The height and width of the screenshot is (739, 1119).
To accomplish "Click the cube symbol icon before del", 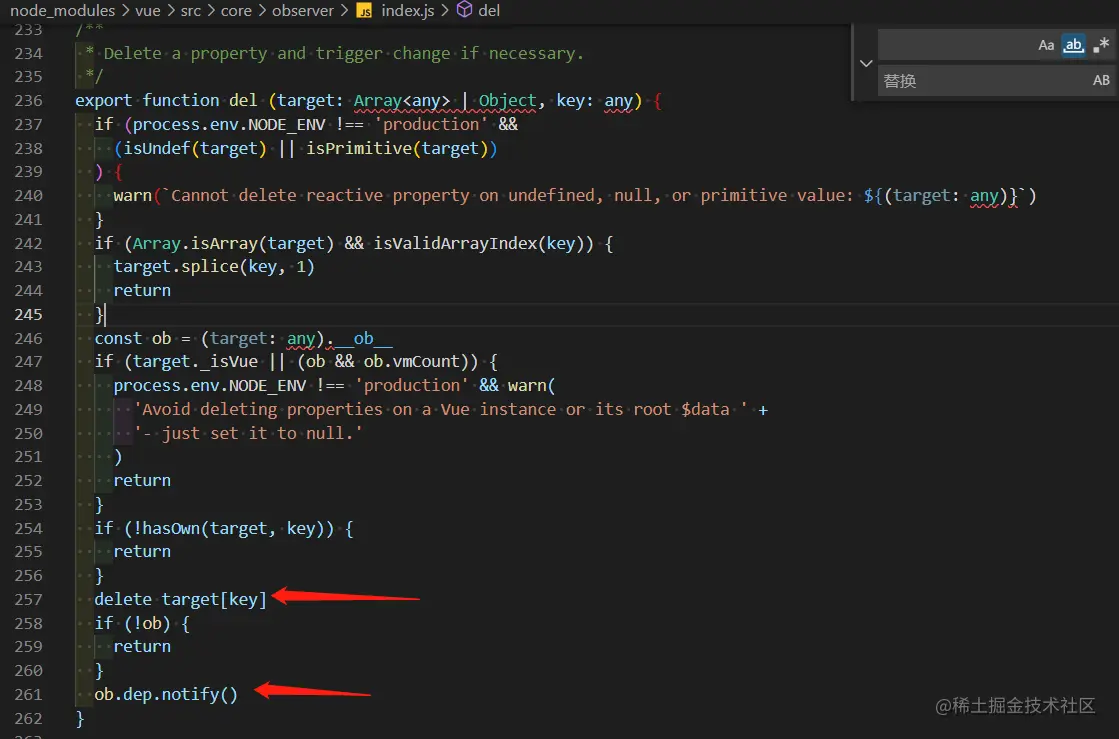I will click(465, 10).
